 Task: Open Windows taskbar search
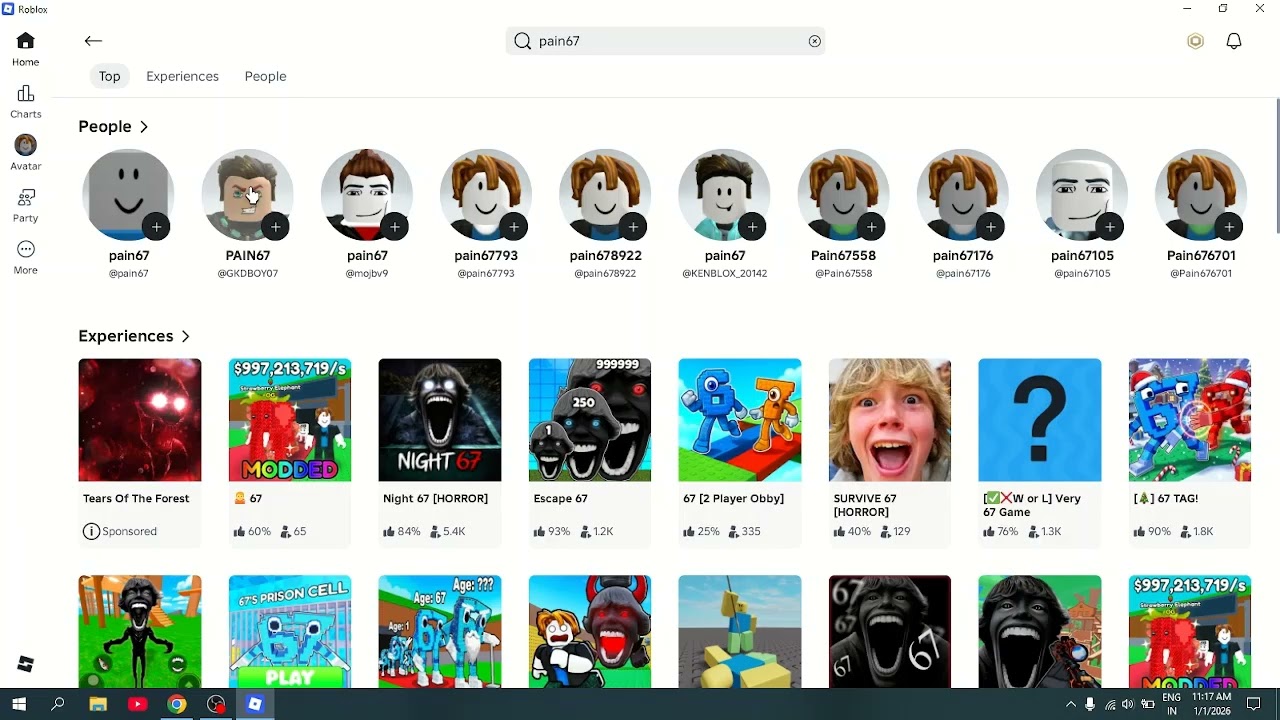(x=58, y=704)
